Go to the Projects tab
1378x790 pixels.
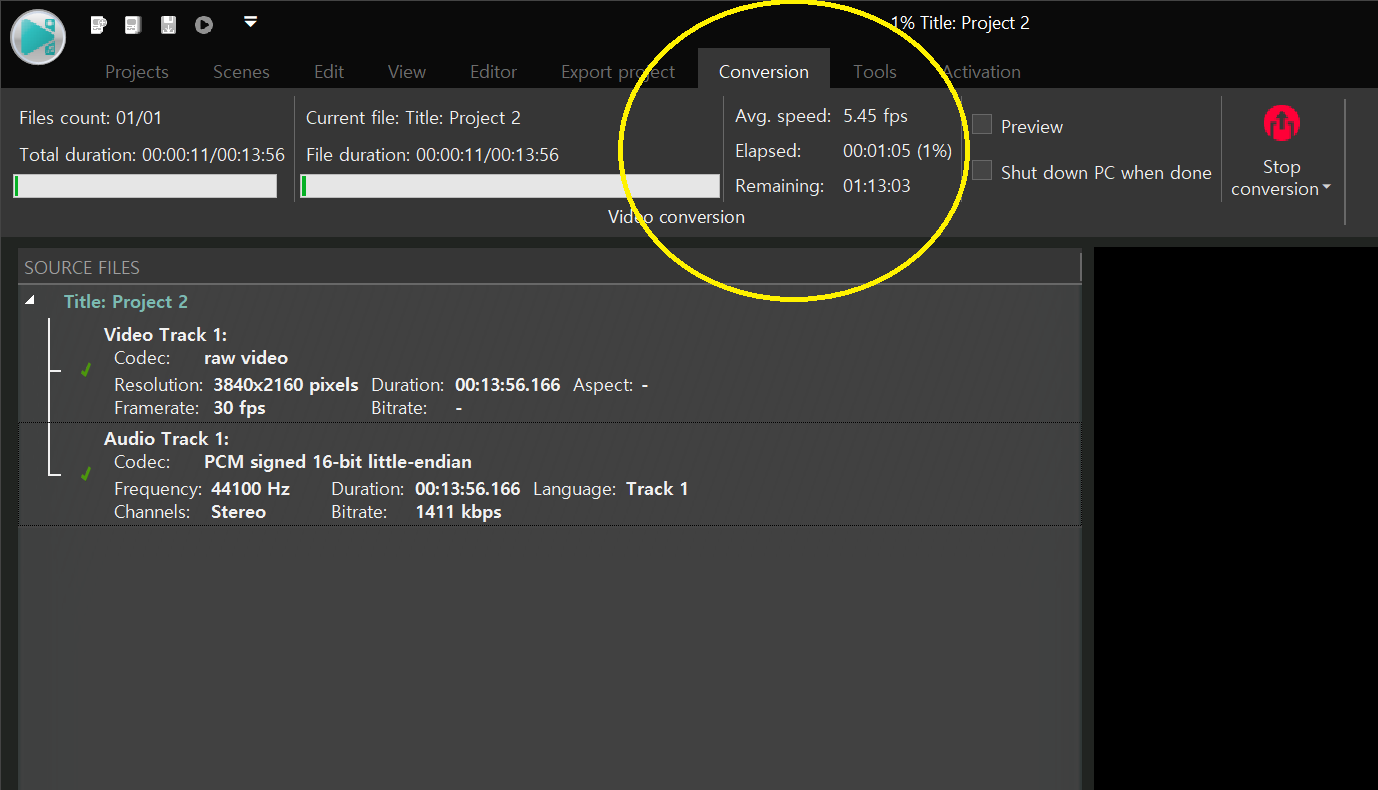pyautogui.click(x=137, y=72)
